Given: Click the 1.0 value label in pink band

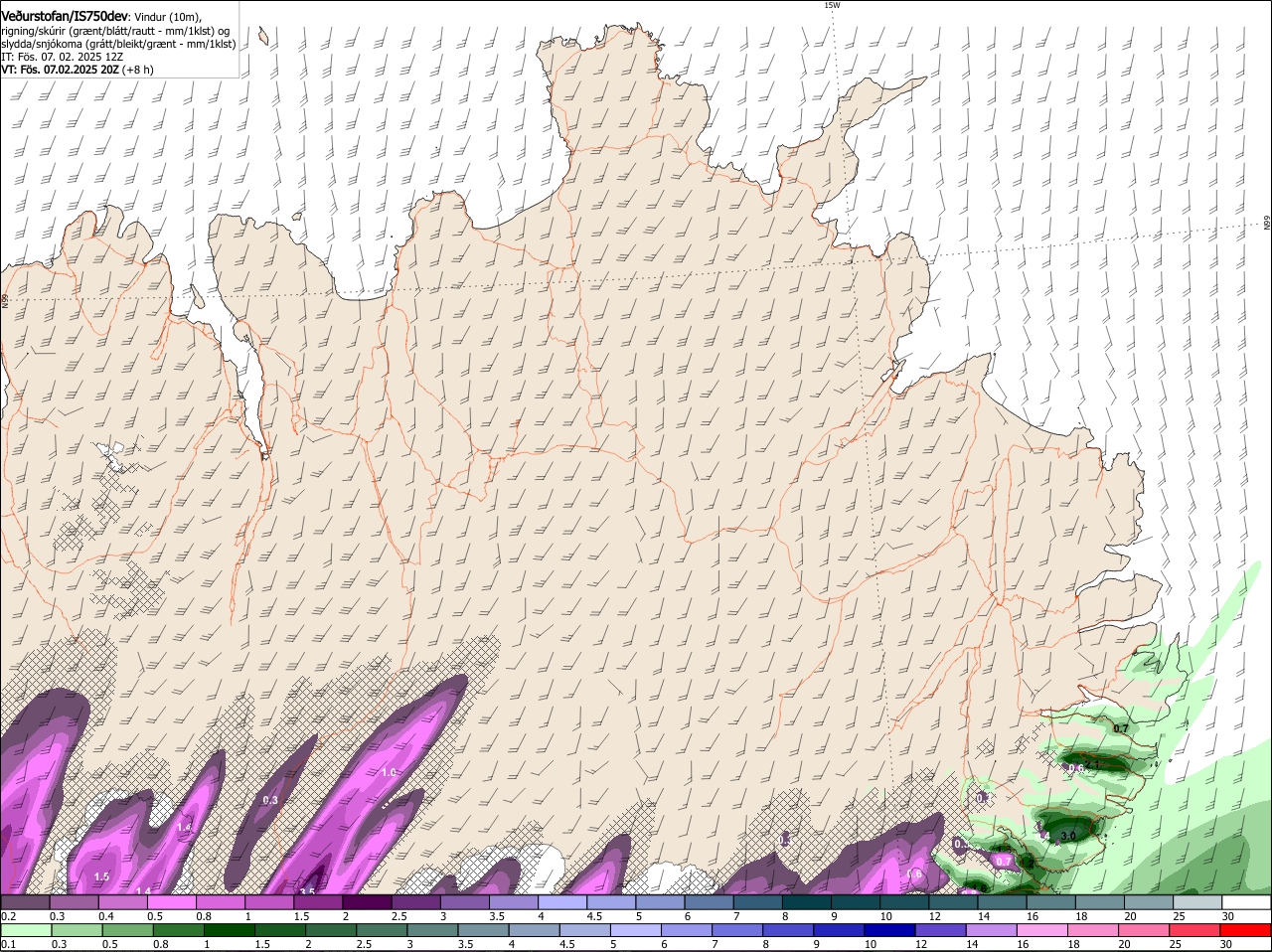Looking at the screenshot, I should coord(390,772).
